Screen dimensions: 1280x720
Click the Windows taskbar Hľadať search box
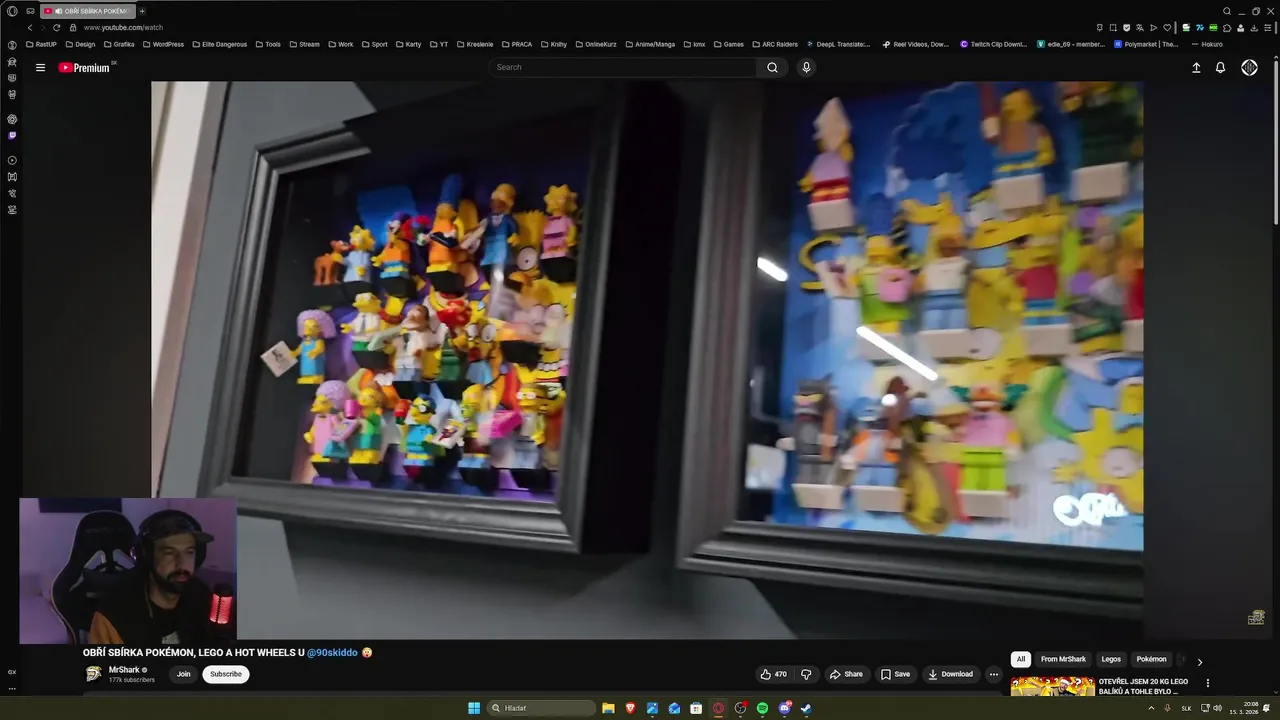pos(541,708)
